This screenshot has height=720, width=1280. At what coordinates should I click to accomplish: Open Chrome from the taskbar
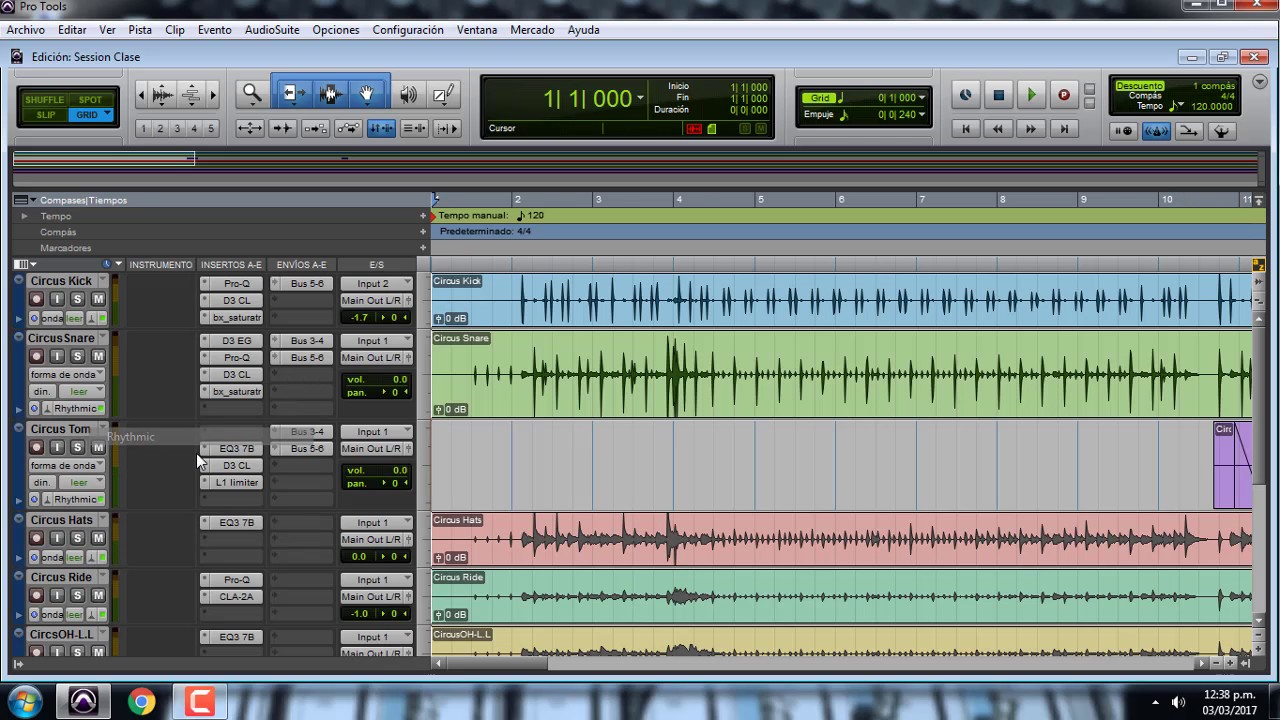pyautogui.click(x=141, y=702)
